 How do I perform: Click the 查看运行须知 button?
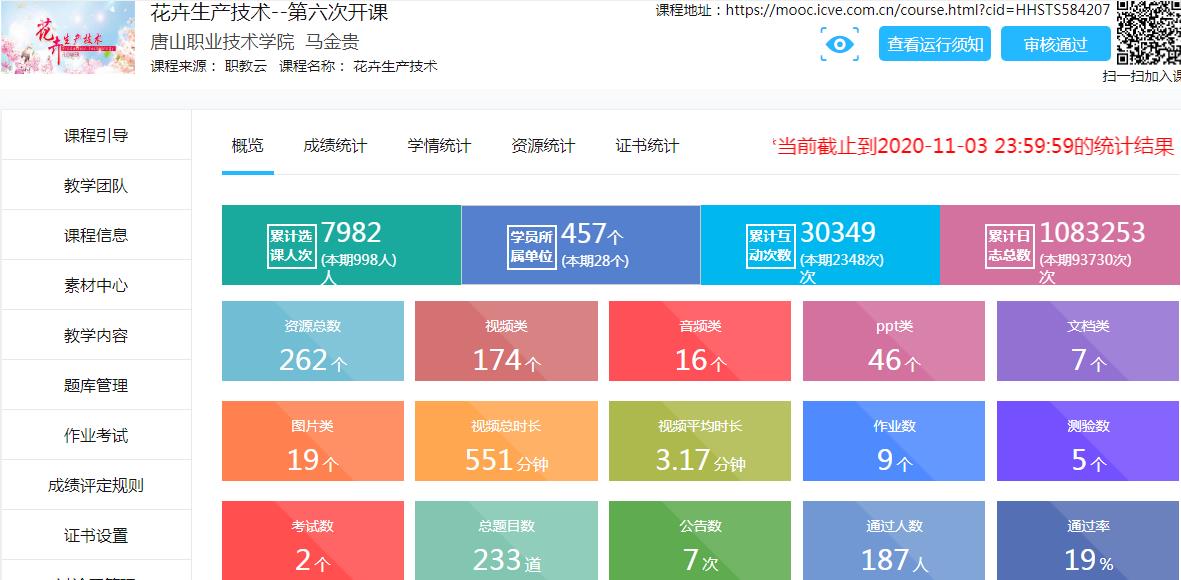(935, 44)
